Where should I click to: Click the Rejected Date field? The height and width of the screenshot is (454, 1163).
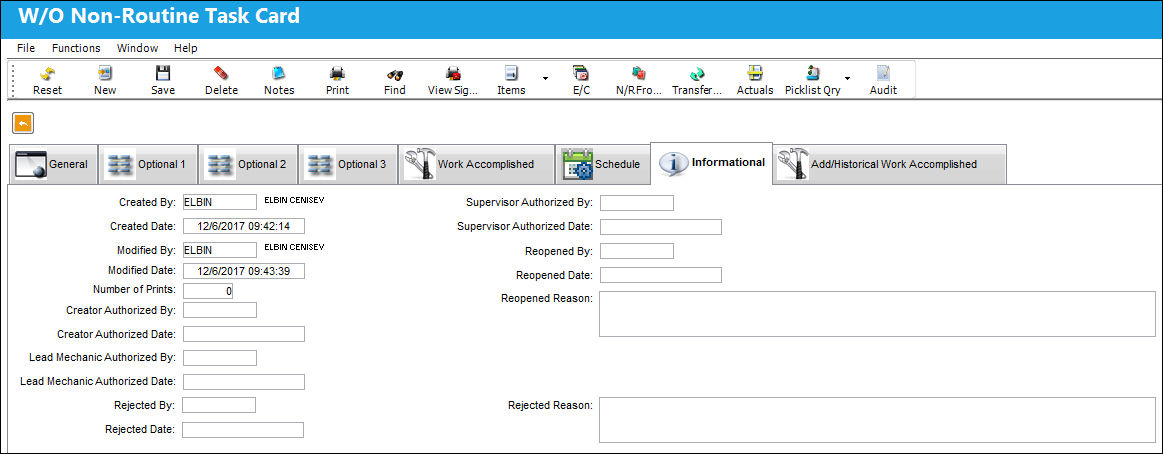coord(243,430)
